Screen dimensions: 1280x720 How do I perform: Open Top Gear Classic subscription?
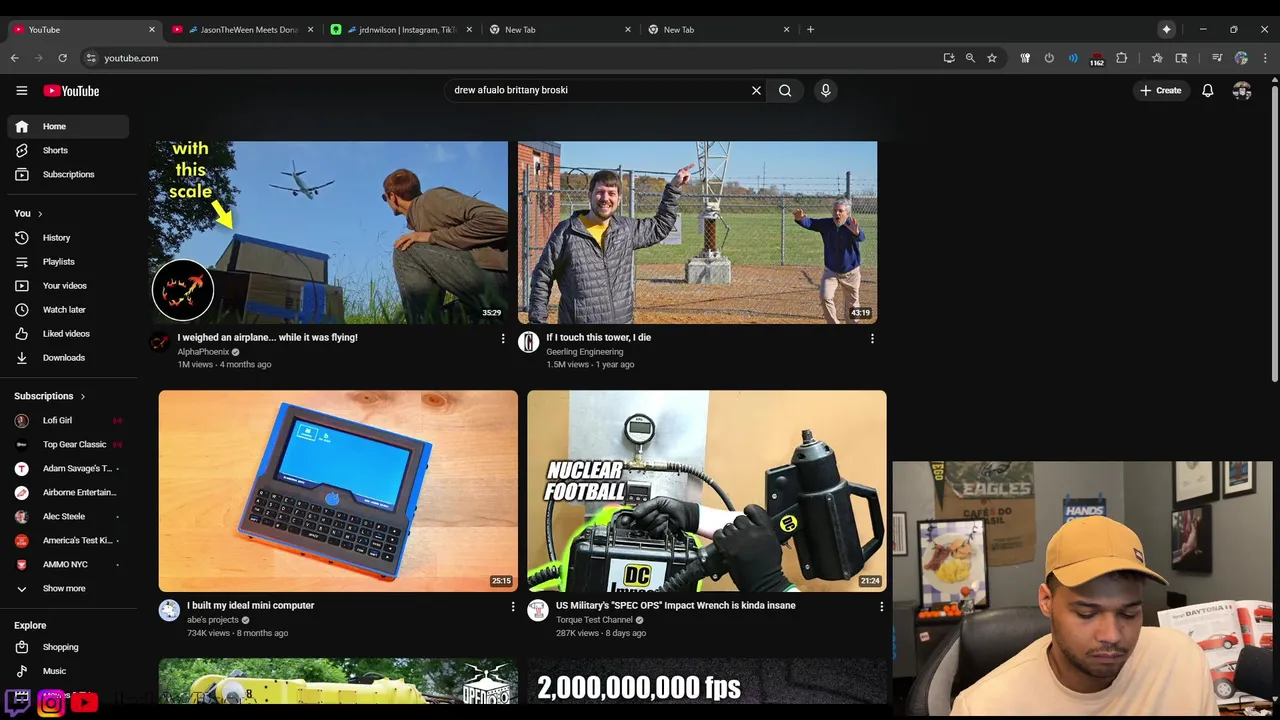point(68,444)
